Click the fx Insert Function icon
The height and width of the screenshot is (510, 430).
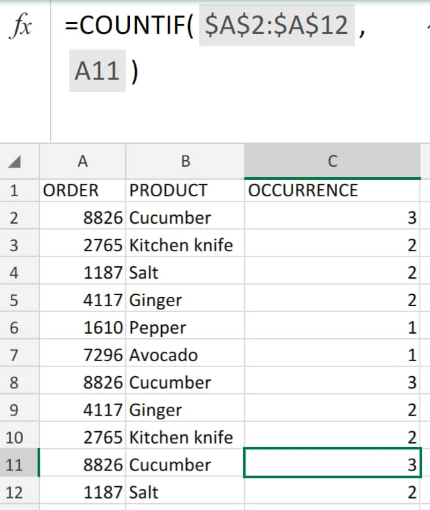(21, 25)
